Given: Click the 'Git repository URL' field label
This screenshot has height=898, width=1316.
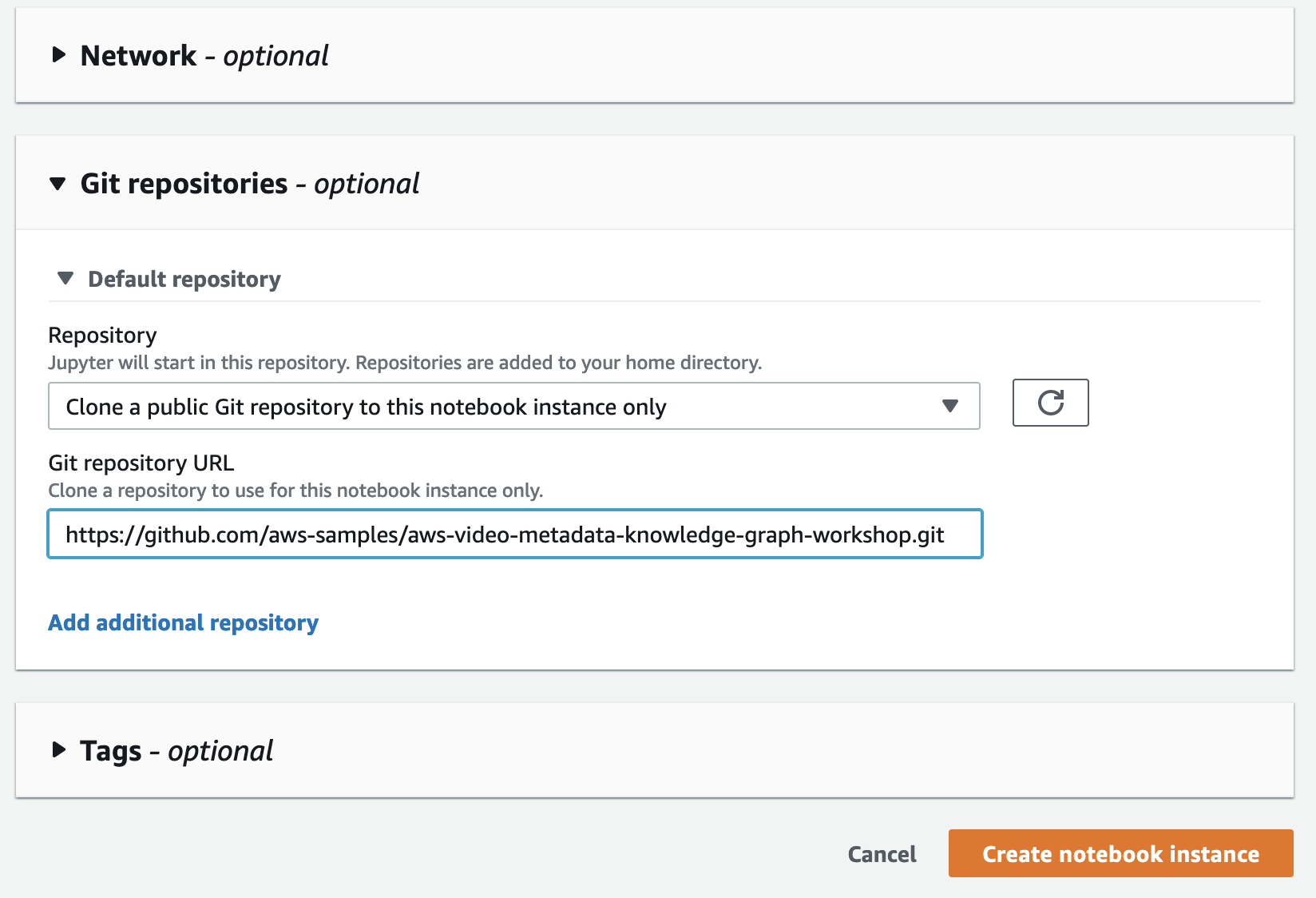Looking at the screenshot, I should 141,463.
